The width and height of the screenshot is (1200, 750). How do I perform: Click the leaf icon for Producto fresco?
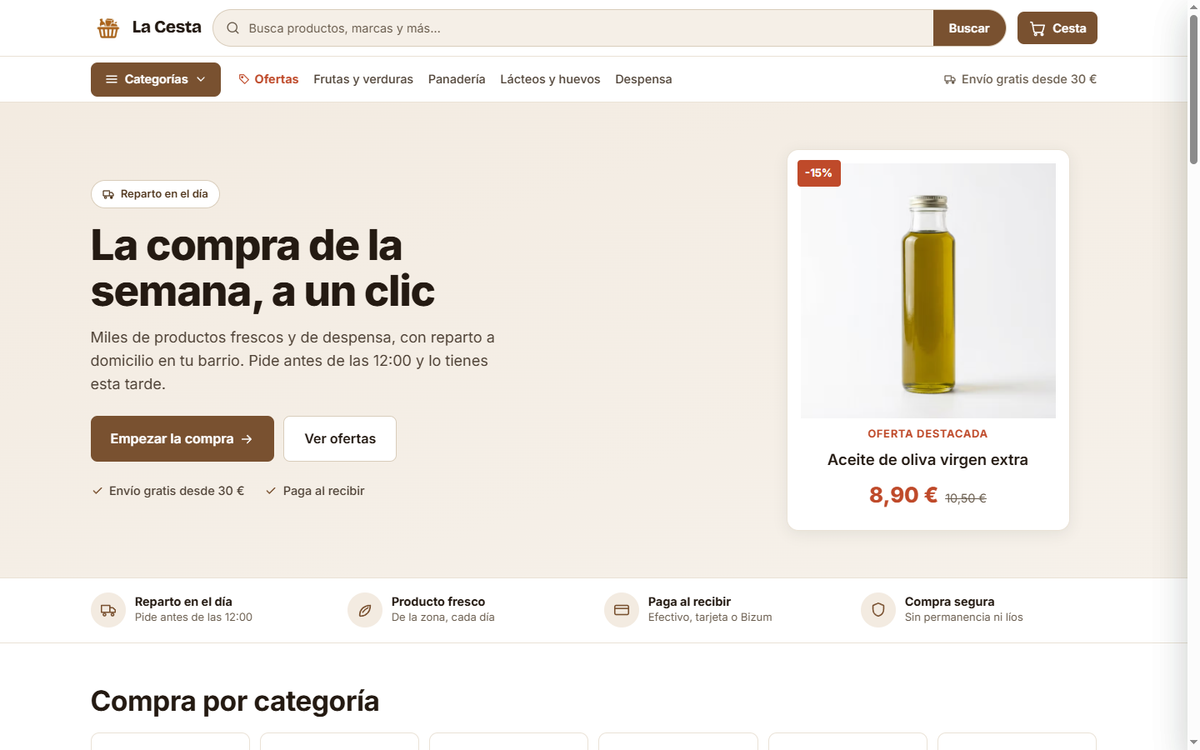point(365,610)
